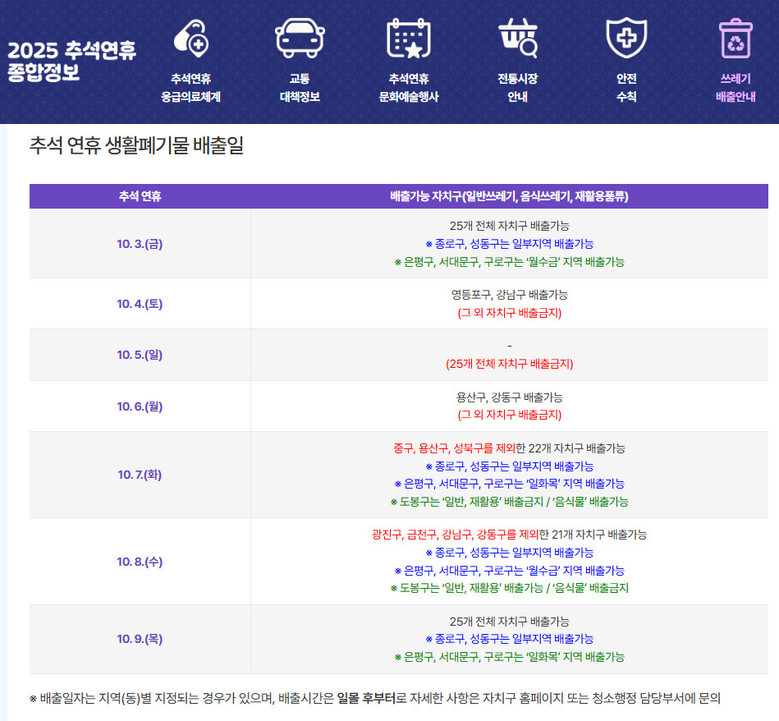This screenshot has width=779, height=721.
Task: Click the '안전 수칙' menu label
Action: point(626,88)
